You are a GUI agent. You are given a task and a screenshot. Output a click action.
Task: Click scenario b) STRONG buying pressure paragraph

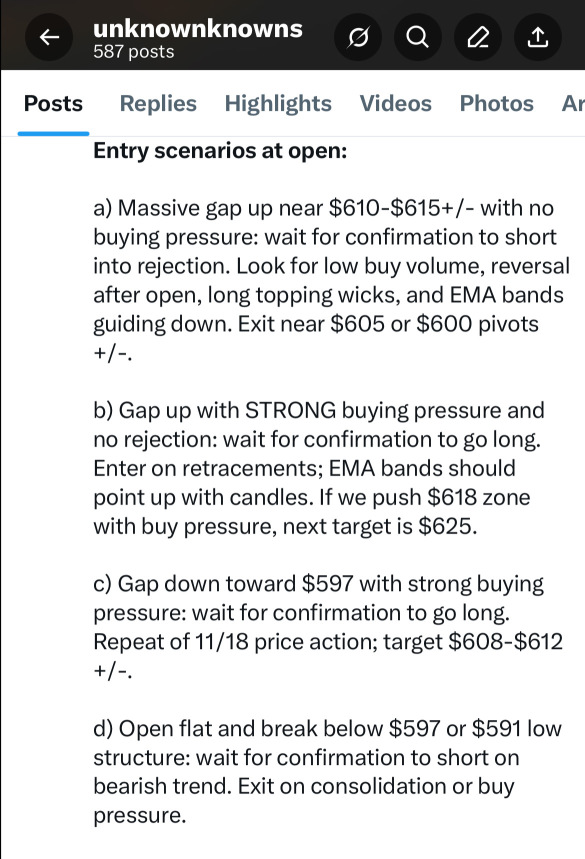pyautogui.click(x=319, y=468)
